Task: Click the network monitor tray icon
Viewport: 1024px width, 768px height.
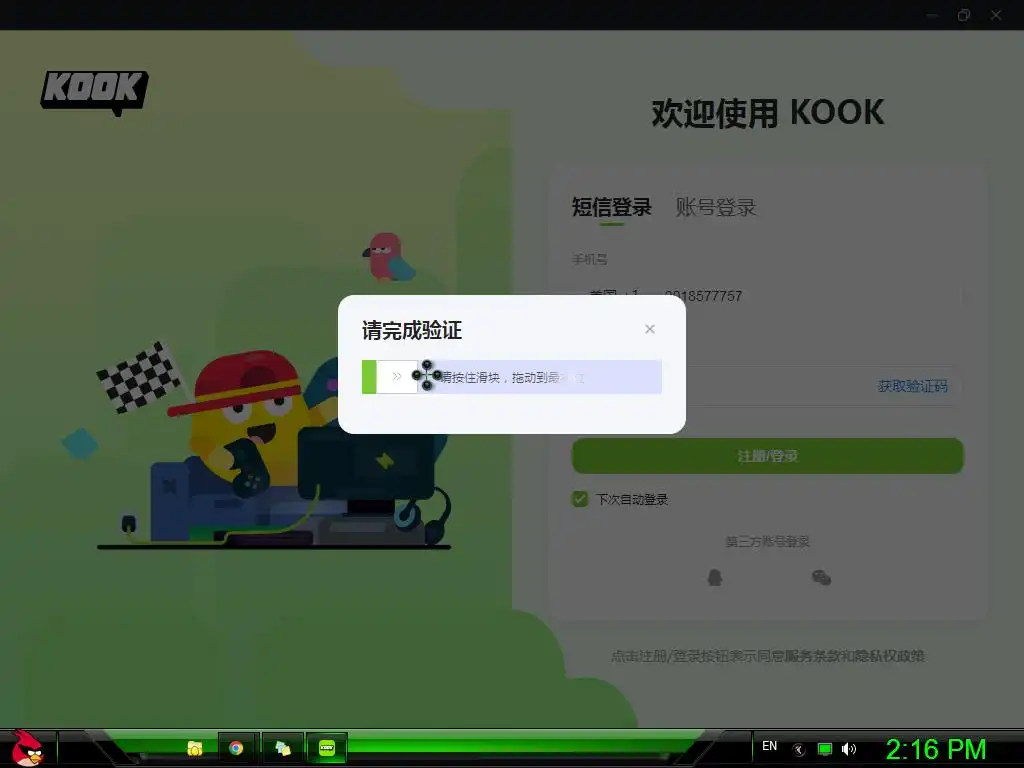Action: point(825,749)
